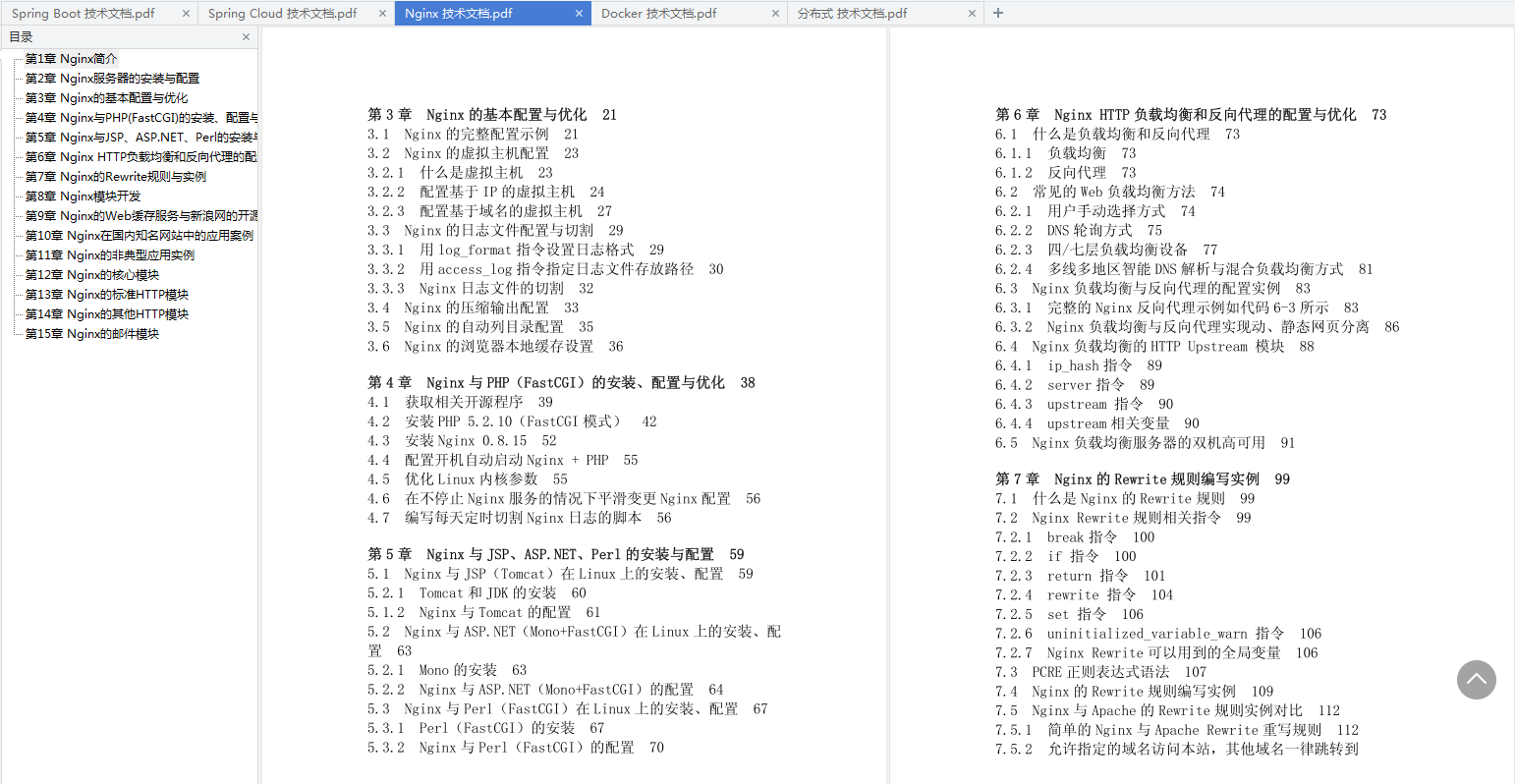Image resolution: width=1515 pixels, height=784 pixels.
Task: Jump to 第14章 Nginx的其他HTTP模块
Action: click(107, 314)
